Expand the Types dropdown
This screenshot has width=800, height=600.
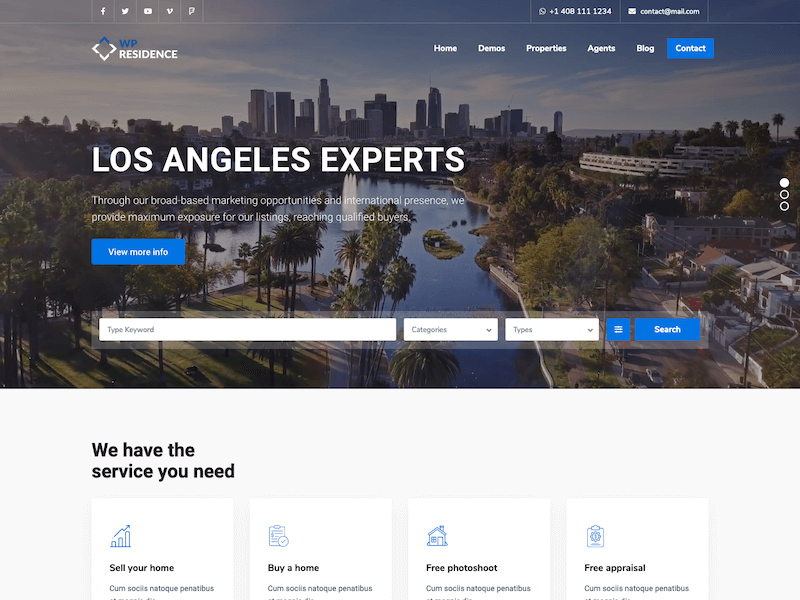click(x=551, y=329)
